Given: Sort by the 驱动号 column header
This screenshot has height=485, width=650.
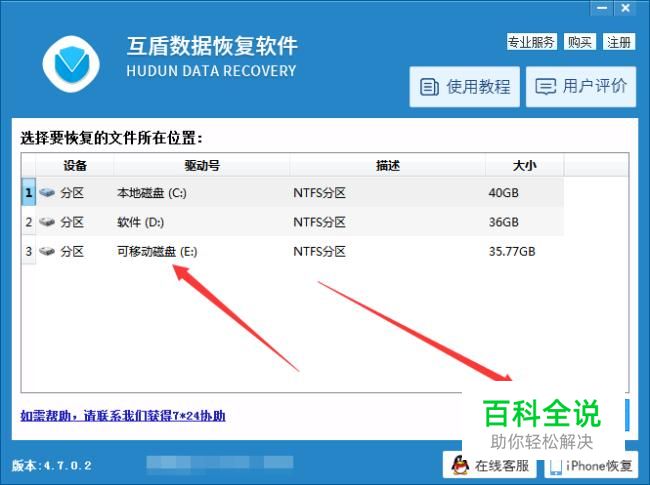Looking at the screenshot, I should [x=202, y=166].
